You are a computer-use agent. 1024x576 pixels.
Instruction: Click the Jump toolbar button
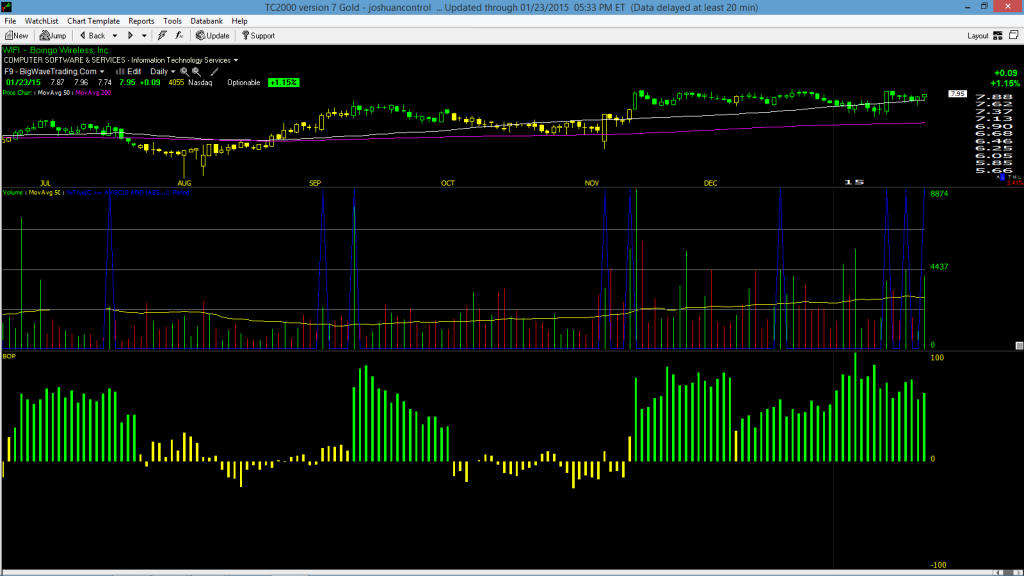click(x=53, y=36)
